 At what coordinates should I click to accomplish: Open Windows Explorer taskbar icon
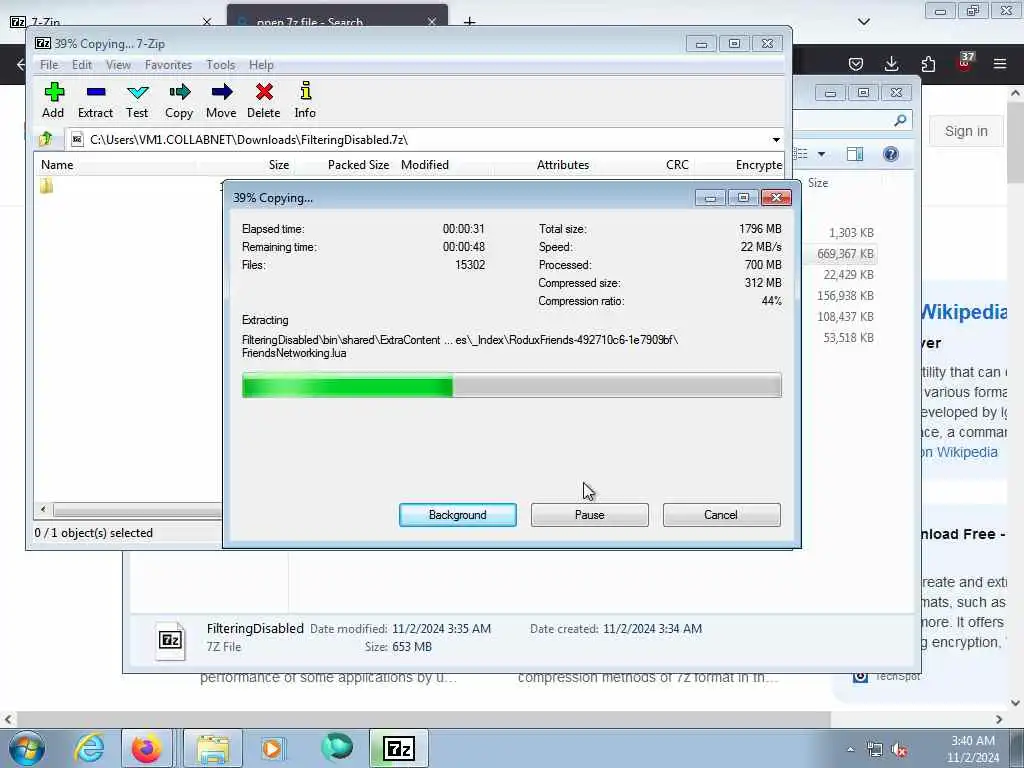[213, 748]
